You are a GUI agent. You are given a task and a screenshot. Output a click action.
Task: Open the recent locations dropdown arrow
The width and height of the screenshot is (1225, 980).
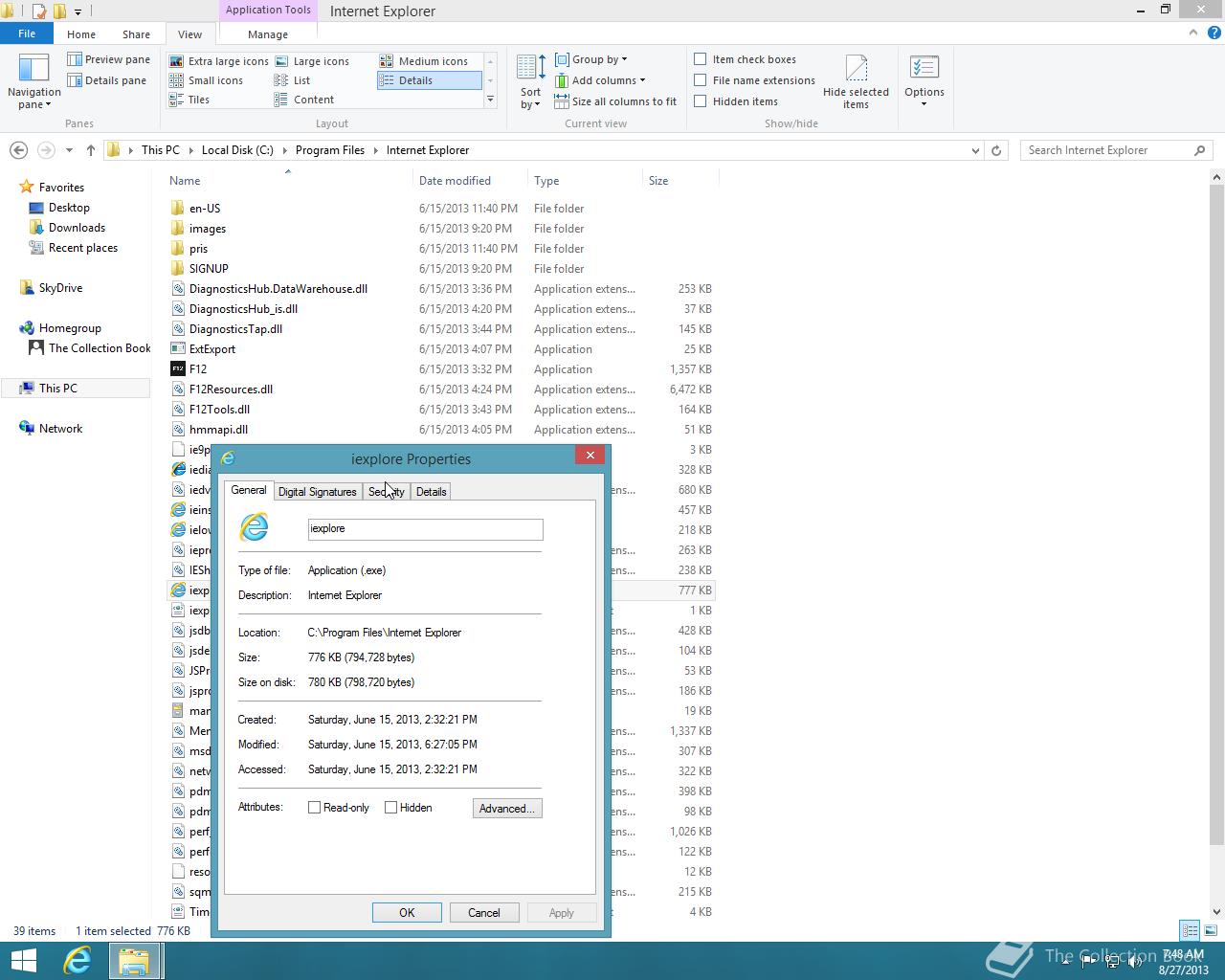pos(69,150)
